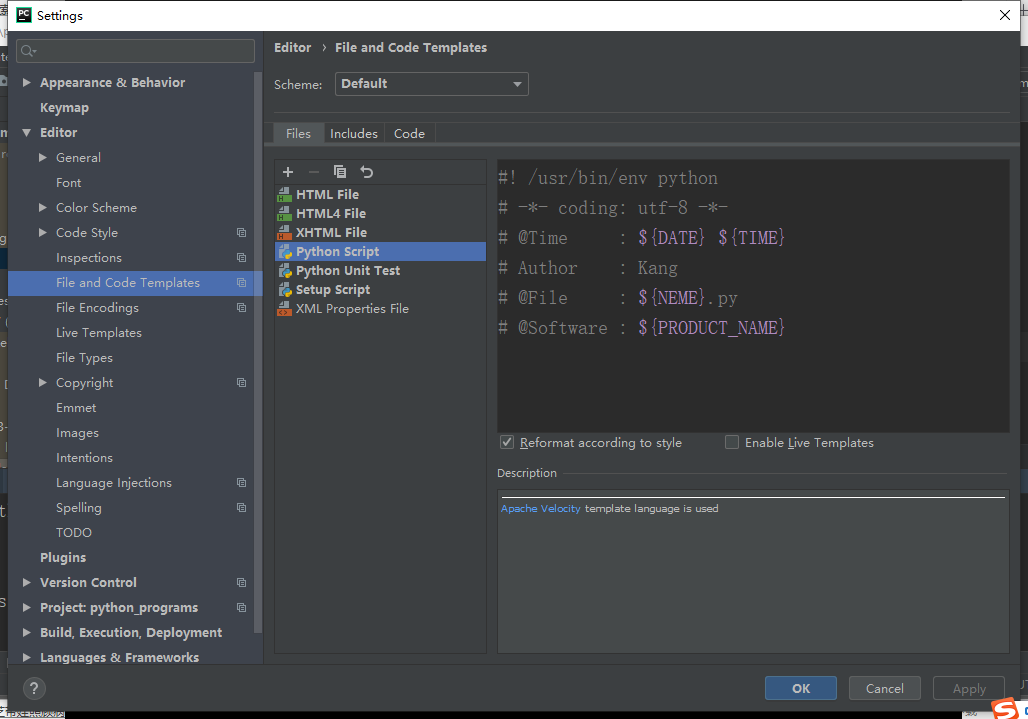This screenshot has width=1028, height=719.
Task: Switch to the Code tab
Action: tap(409, 134)
